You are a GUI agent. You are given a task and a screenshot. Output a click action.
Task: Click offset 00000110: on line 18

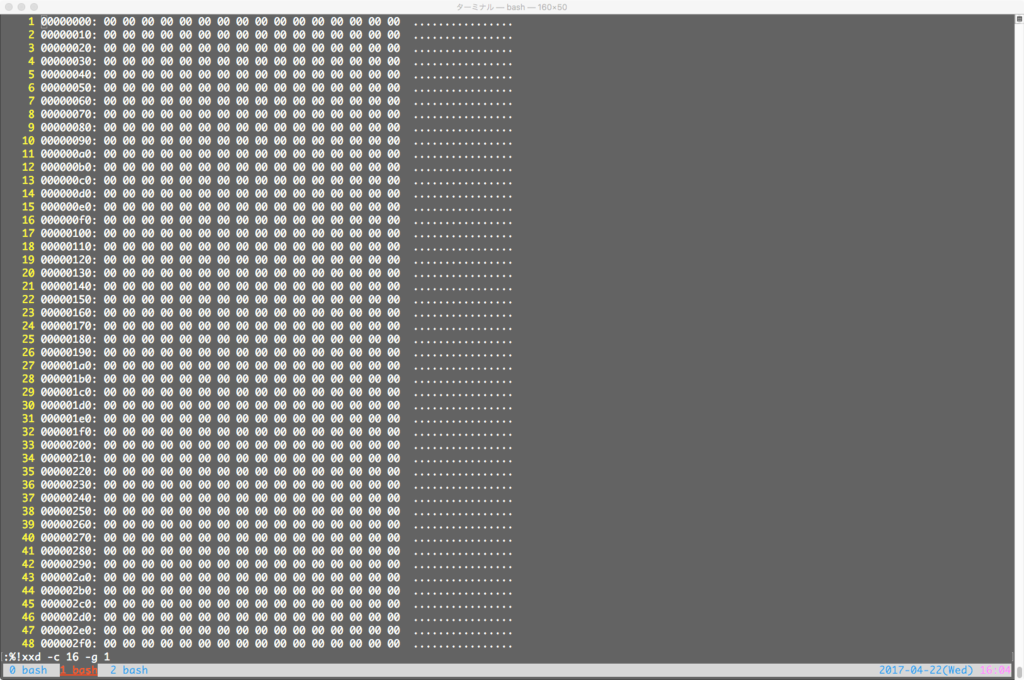(69, 246)
